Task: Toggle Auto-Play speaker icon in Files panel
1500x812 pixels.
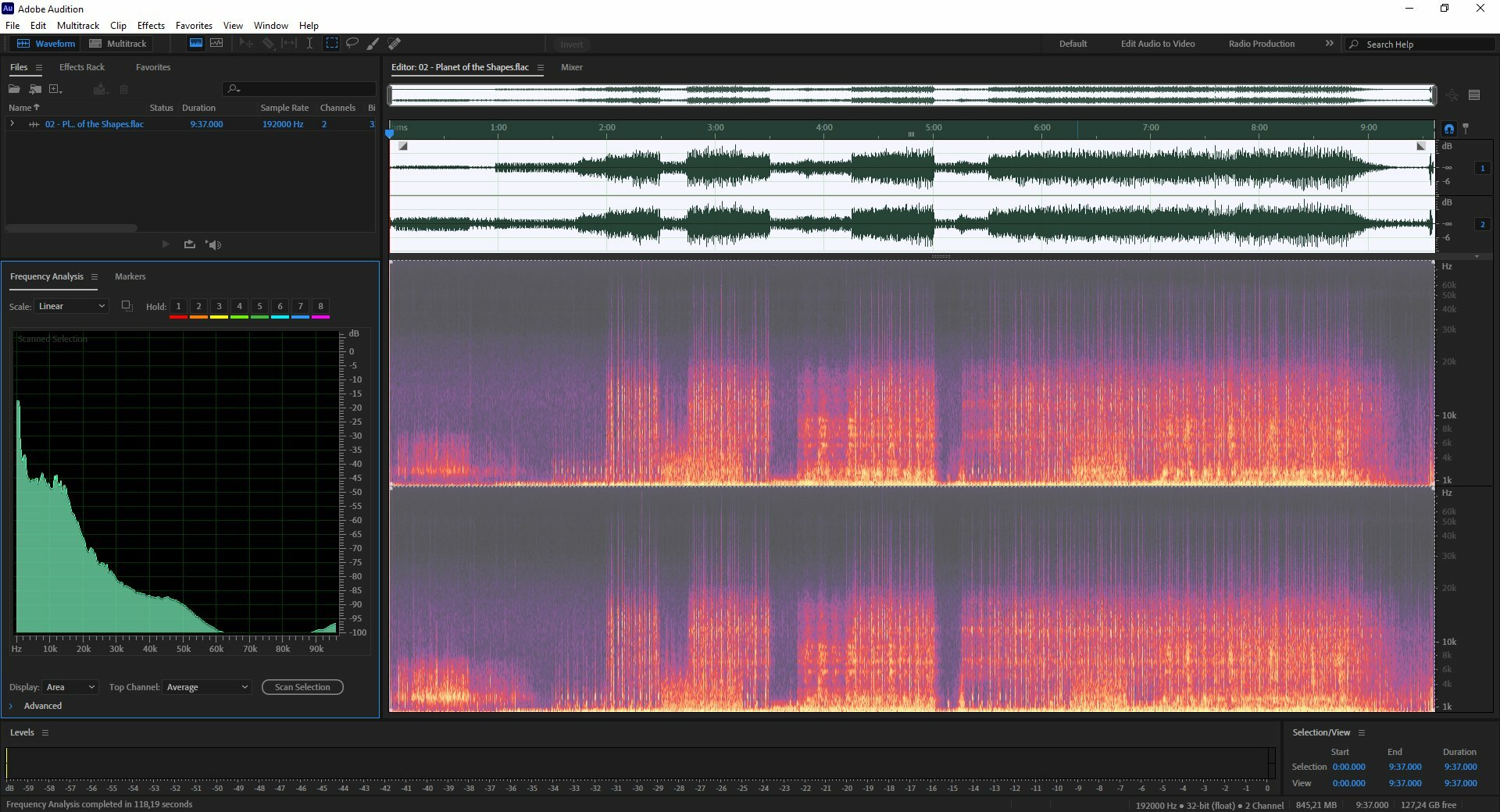Action: (x=213, y=244)
